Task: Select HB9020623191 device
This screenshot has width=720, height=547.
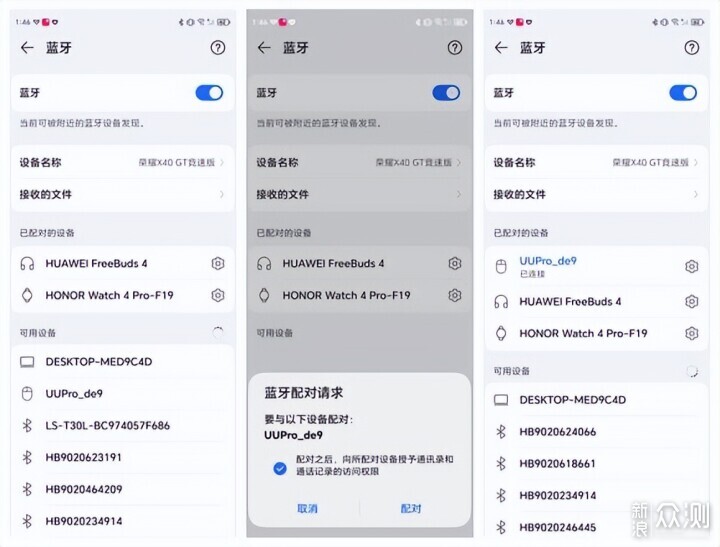Action: pos(123,457)
